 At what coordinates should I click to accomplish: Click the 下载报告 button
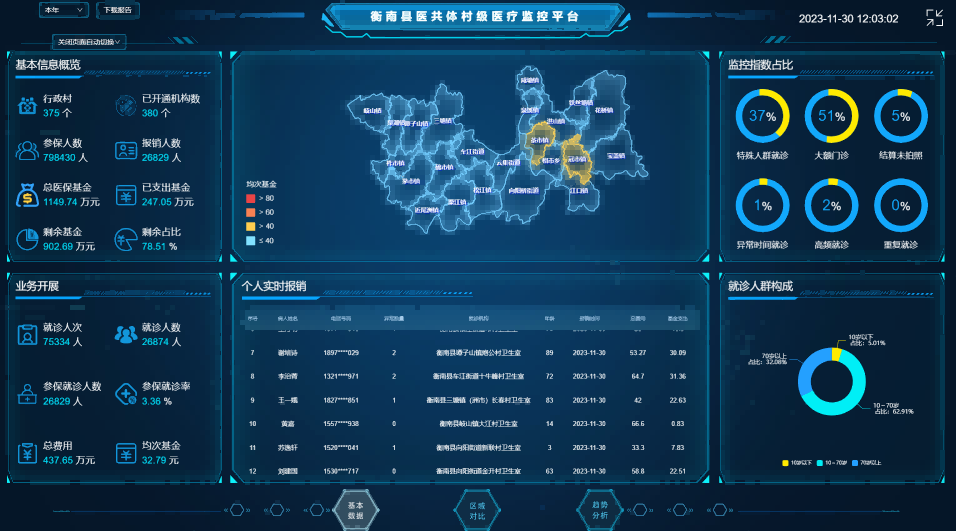pyautogui.click(x=121, y=10)
